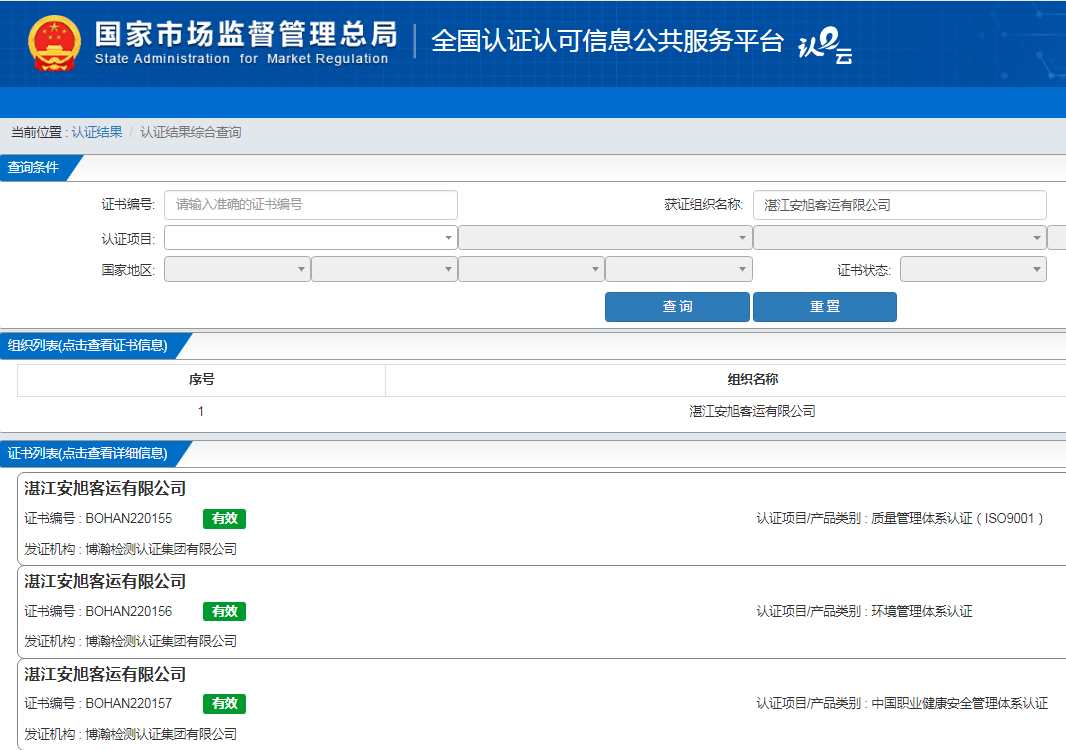This screenshot has height=750, width=1066.
Task: Open the third 认证项目 dropdown
Action: pos(899,237)
